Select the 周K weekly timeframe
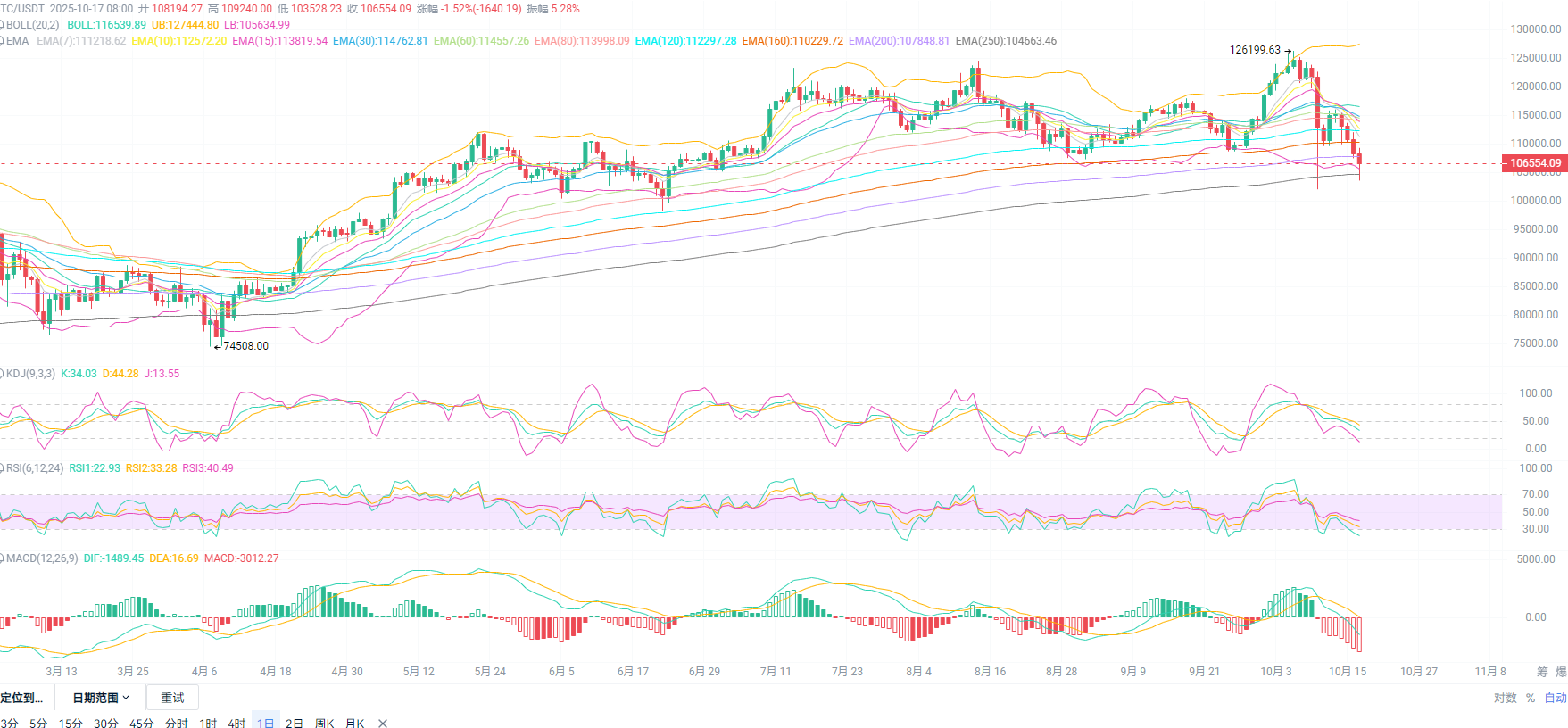 point(324,723)
